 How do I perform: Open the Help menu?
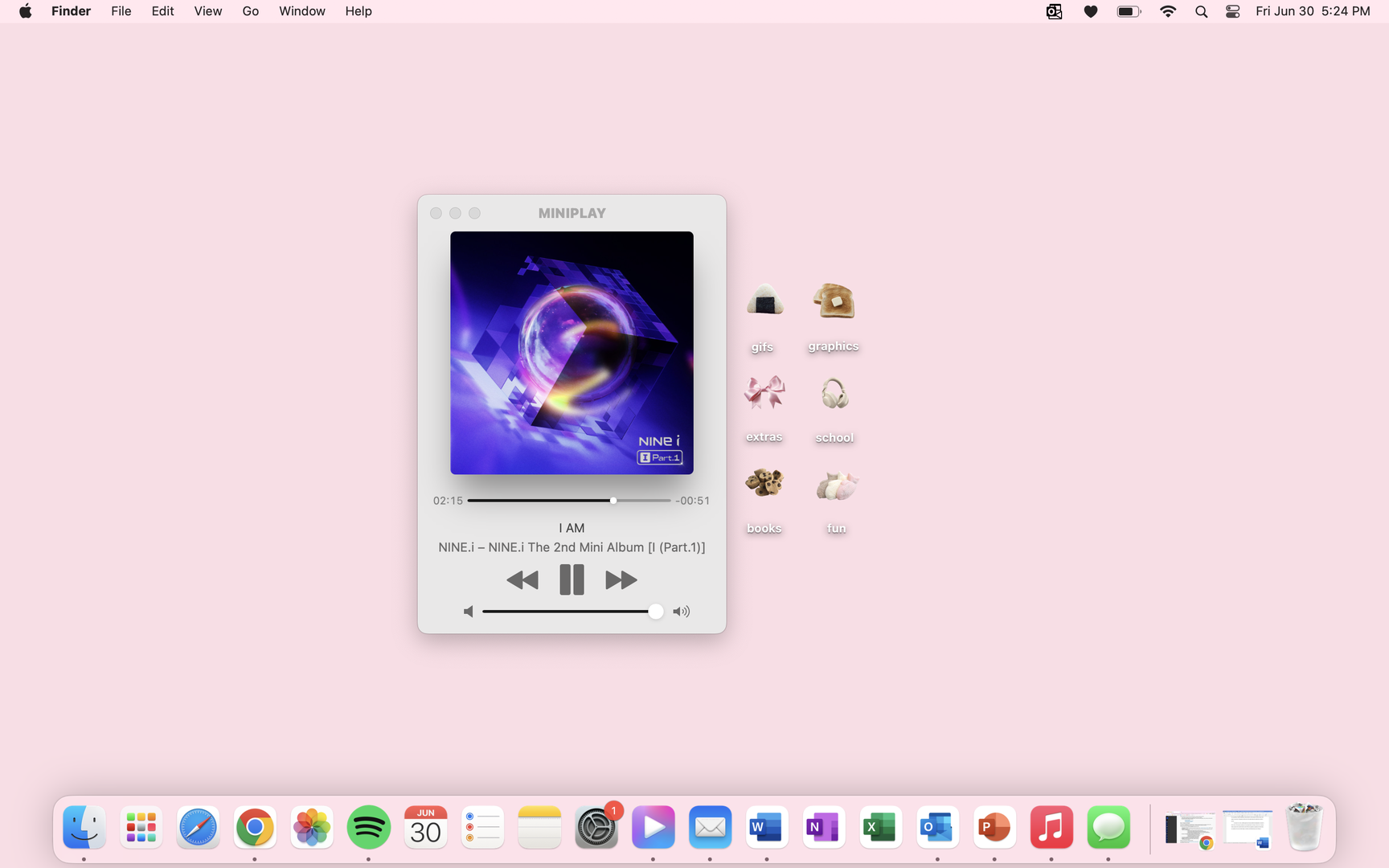(359, 11)
